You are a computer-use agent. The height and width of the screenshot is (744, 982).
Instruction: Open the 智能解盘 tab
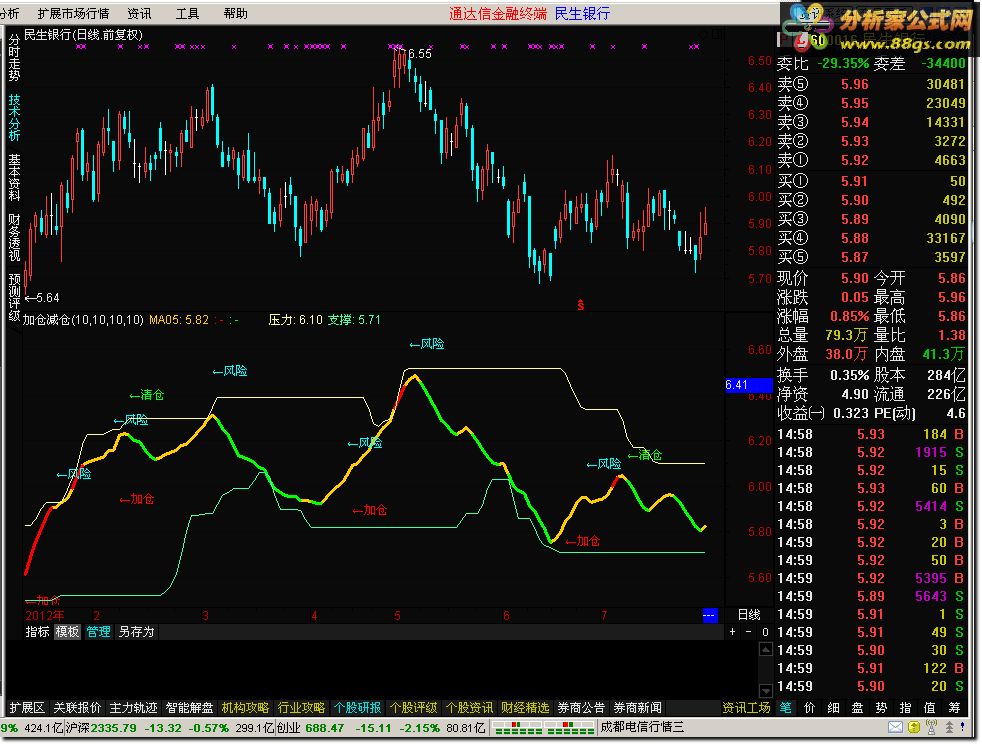point(189,708)
